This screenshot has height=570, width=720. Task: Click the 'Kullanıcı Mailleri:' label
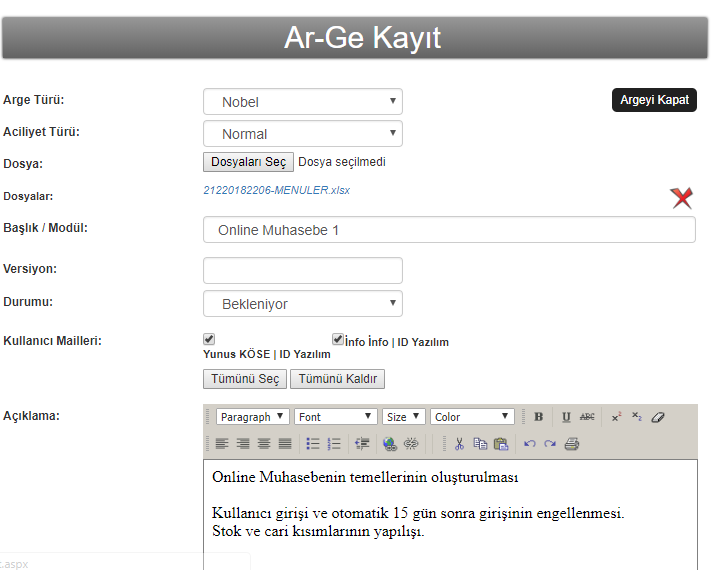(x=52, y=341)
